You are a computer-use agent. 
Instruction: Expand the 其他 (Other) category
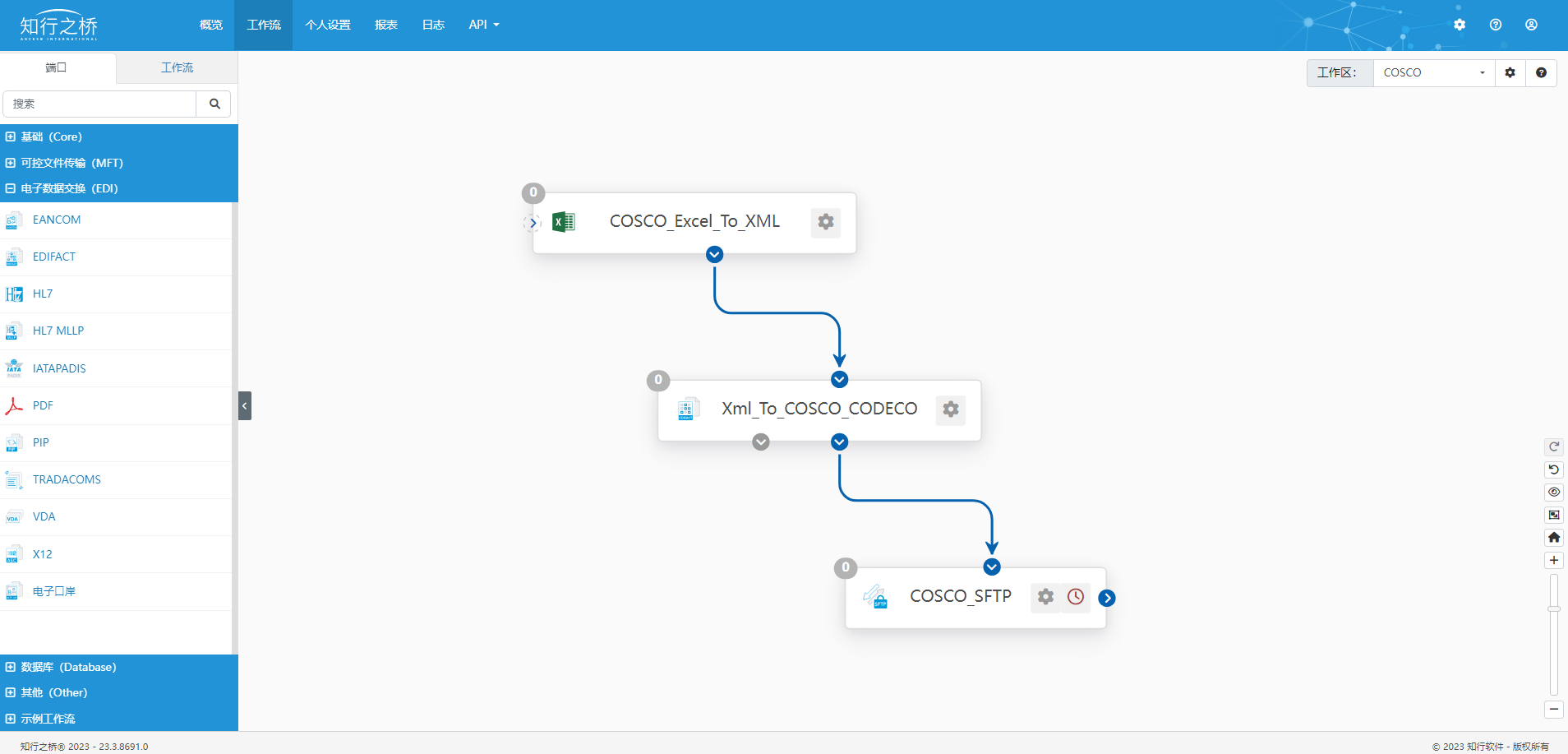pyautogui.click(x=119, y=692)
